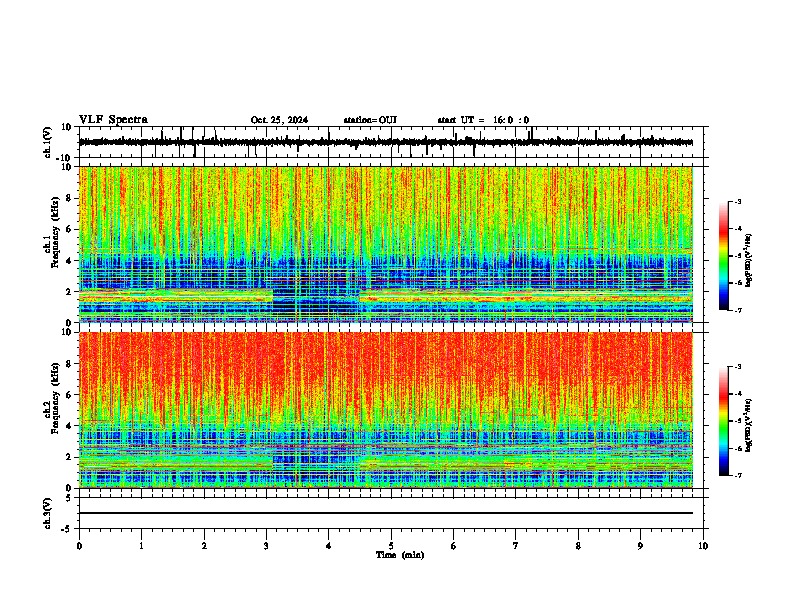Click the "1" tick label on time axis
This screenshot has height=612, width=792.
pyautogui.click(x=141, y=546)
